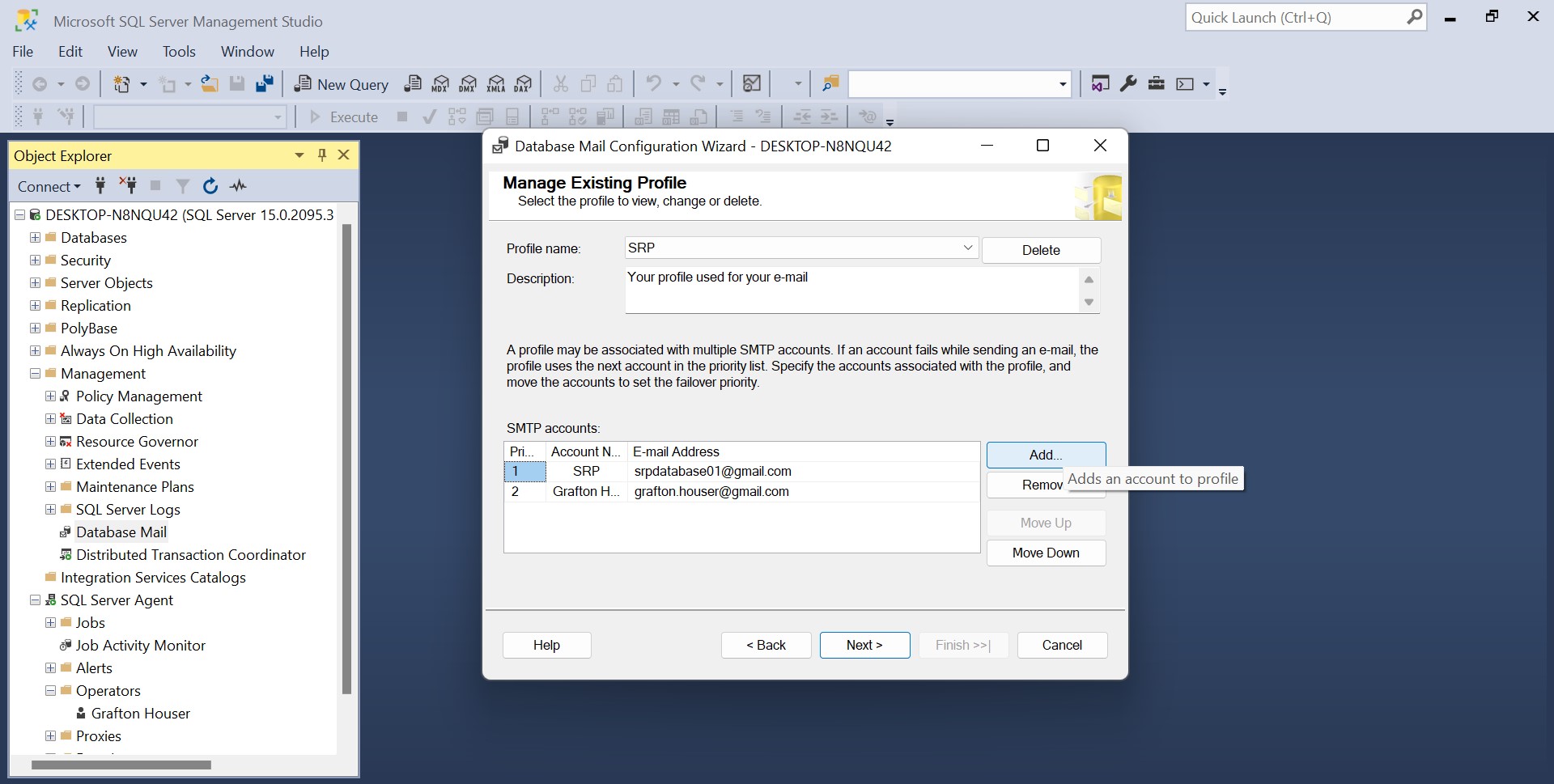Click the Open File folder icon
The height and width of the screenshot is (784, 1554).
(x=210, y=84)
